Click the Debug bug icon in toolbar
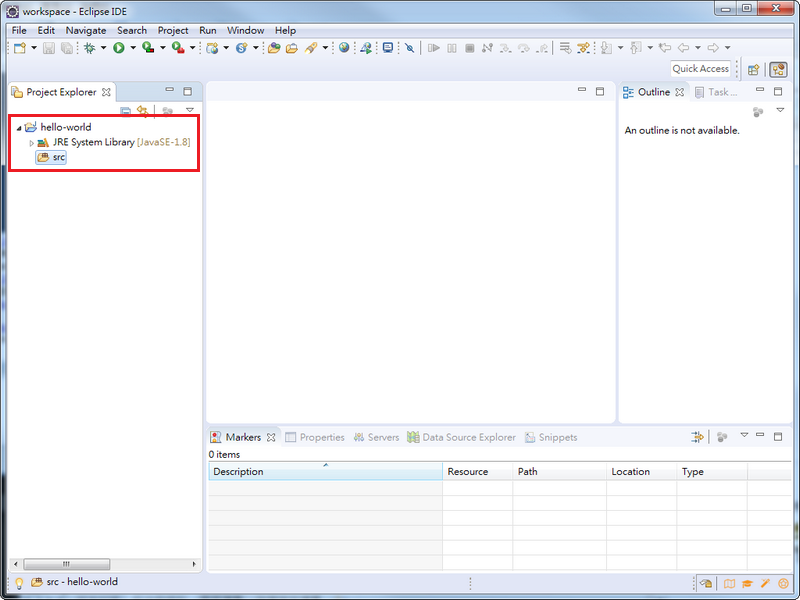The width and height of the screenshot is (800, 600). [89, 48]
